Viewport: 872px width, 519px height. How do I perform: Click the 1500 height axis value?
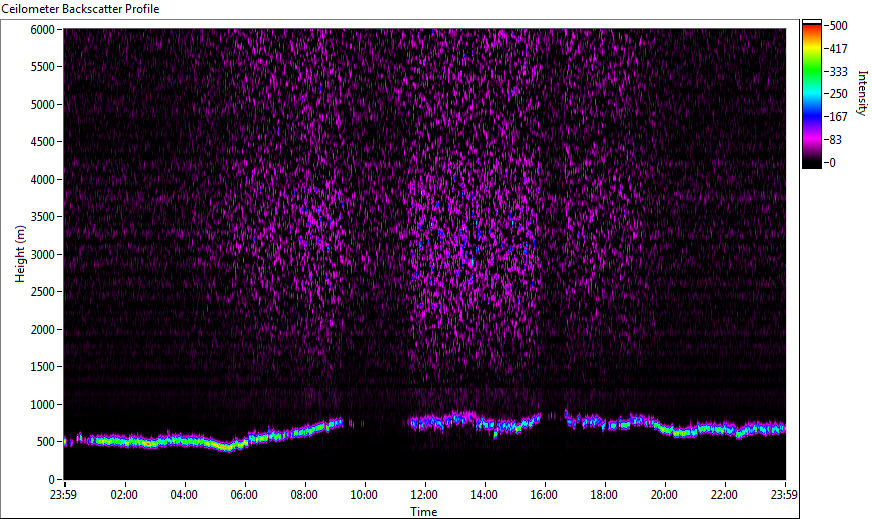43,367
